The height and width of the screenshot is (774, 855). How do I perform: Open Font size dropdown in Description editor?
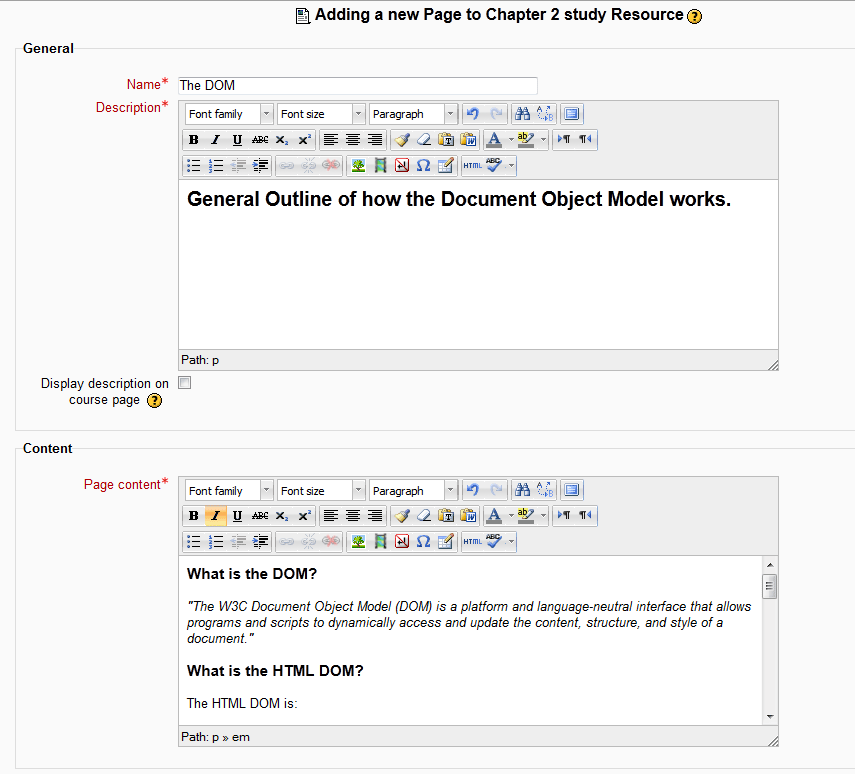coord(321,114)
